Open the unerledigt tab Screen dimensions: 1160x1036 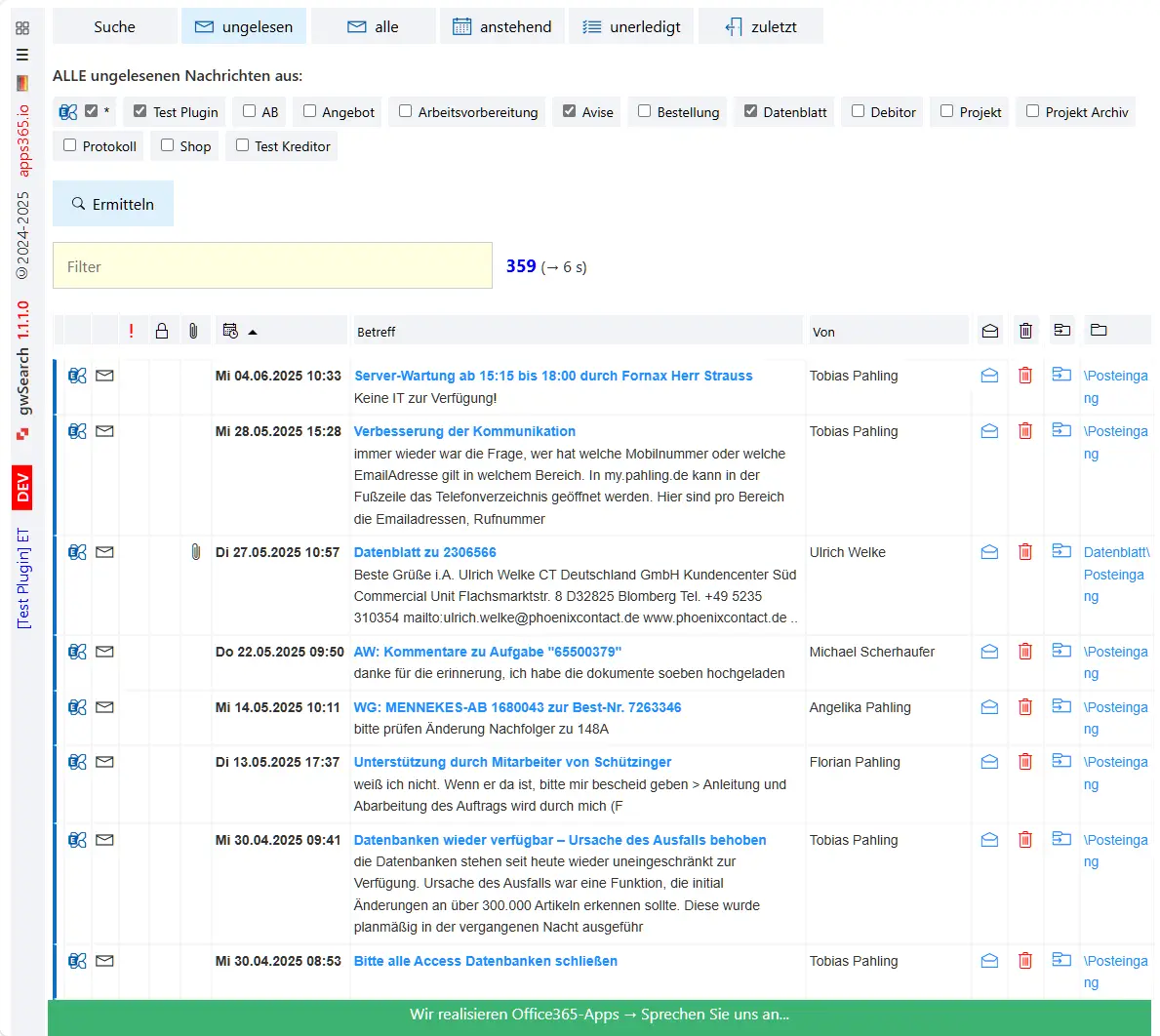pos(631,26)
